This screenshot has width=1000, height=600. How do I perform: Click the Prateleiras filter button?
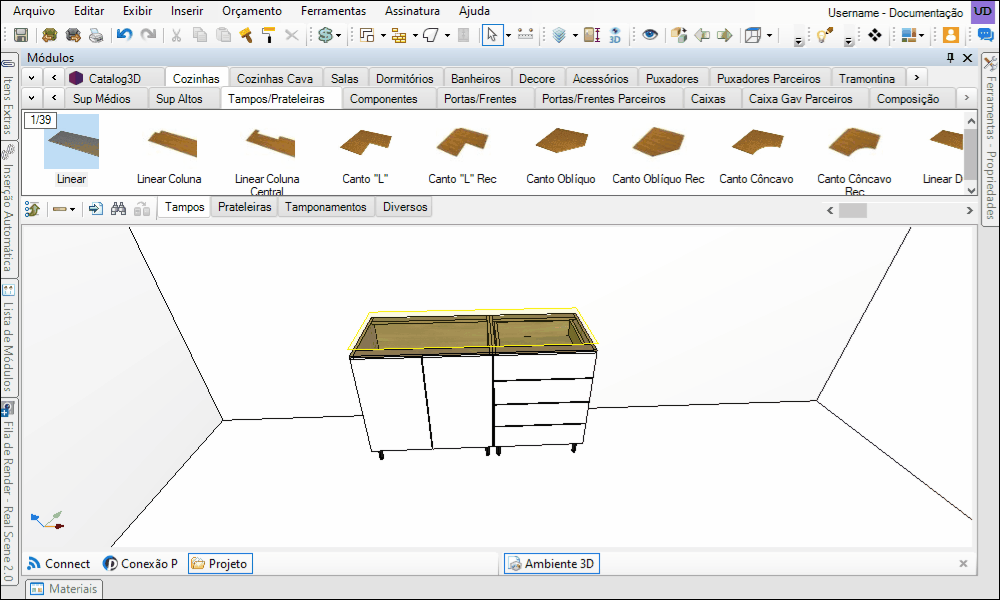click(x=244, y=207)
